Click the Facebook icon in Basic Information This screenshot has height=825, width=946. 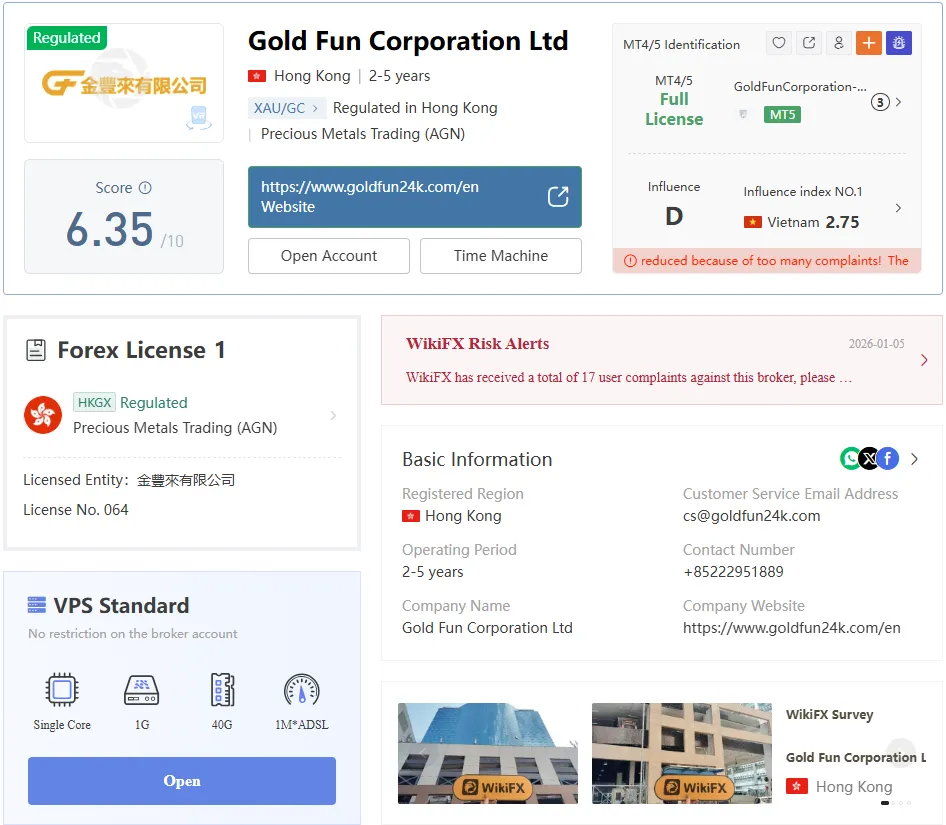887,459
